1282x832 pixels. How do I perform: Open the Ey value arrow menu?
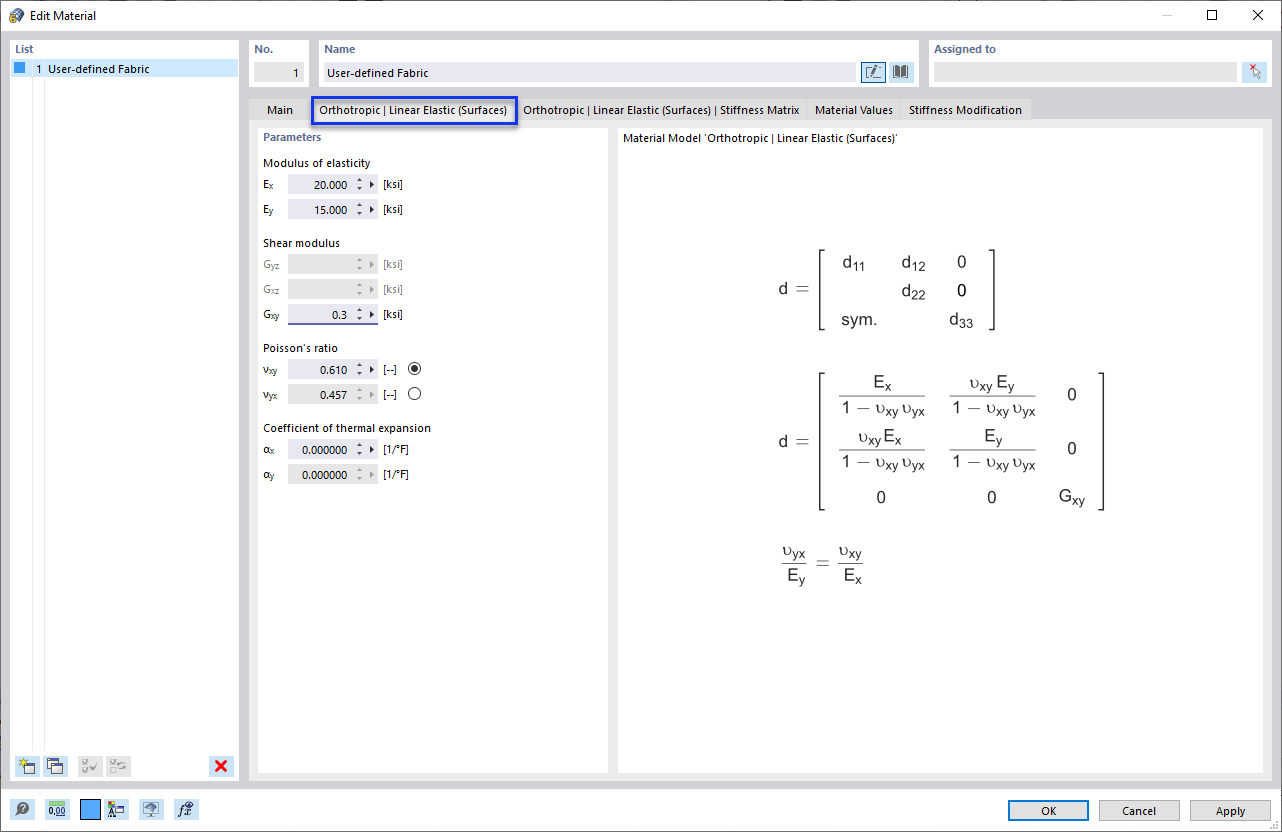pos(373,210)
